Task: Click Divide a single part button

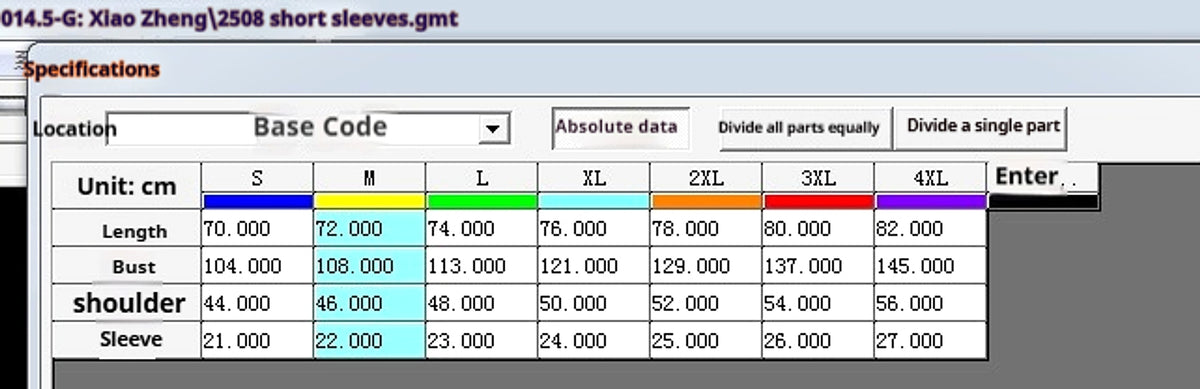Action: click(981, 127)
